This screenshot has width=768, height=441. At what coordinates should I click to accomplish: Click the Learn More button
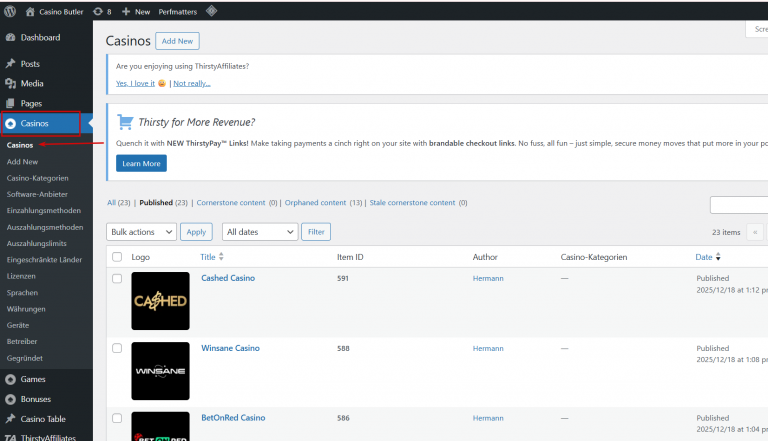coord(141,164)
